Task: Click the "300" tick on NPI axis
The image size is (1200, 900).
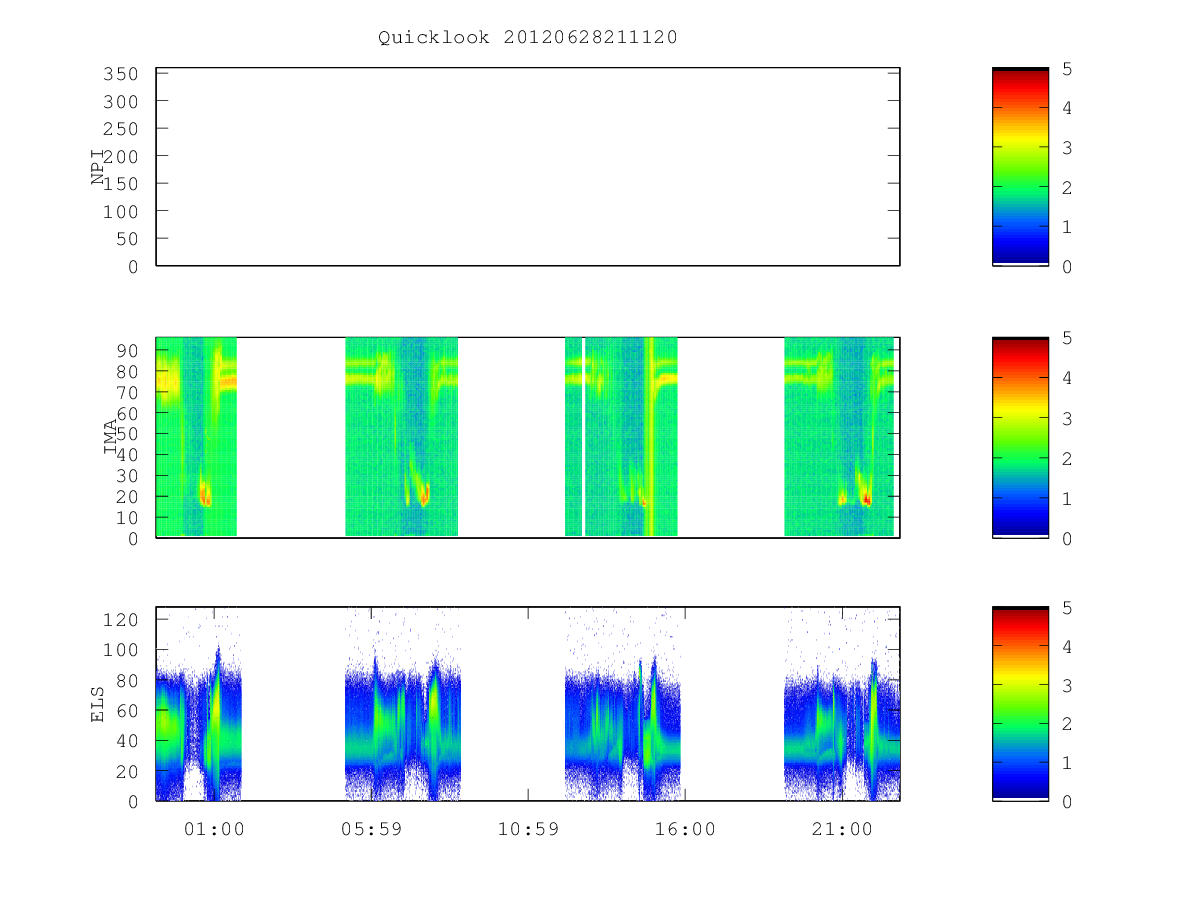Action: coord(120,101)
